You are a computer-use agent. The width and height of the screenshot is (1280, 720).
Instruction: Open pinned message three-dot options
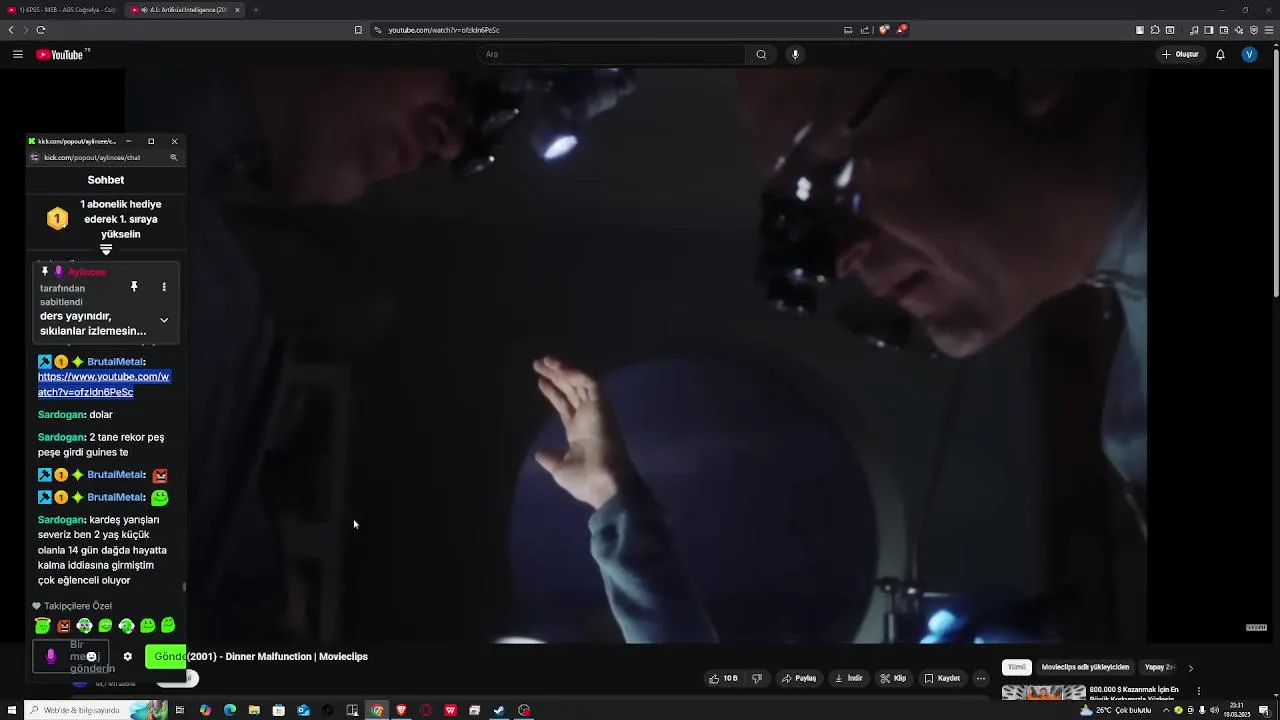click(164, 287)
